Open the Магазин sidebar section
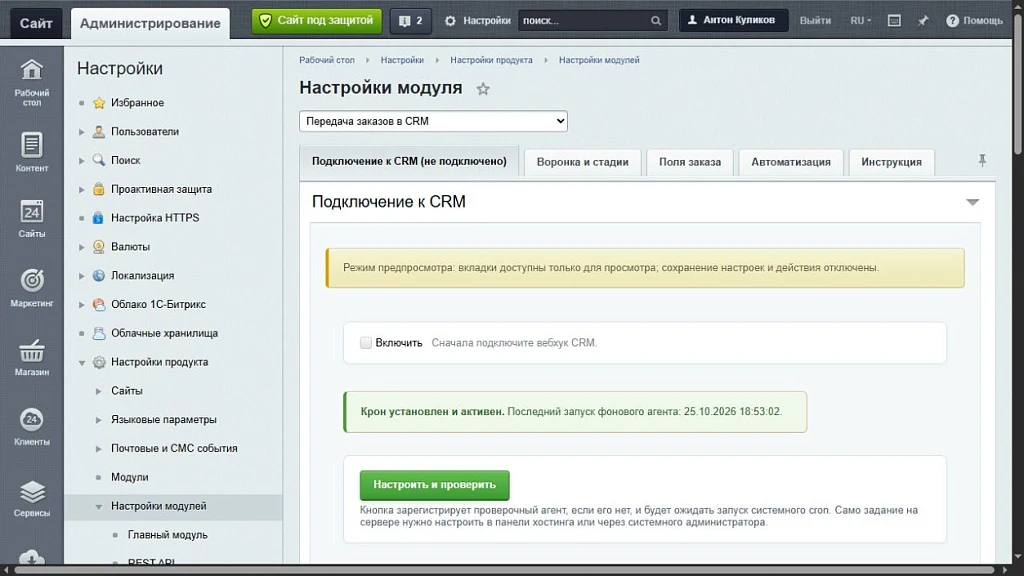Viewport: 1024px width, 576px height. tap(31, 357)
